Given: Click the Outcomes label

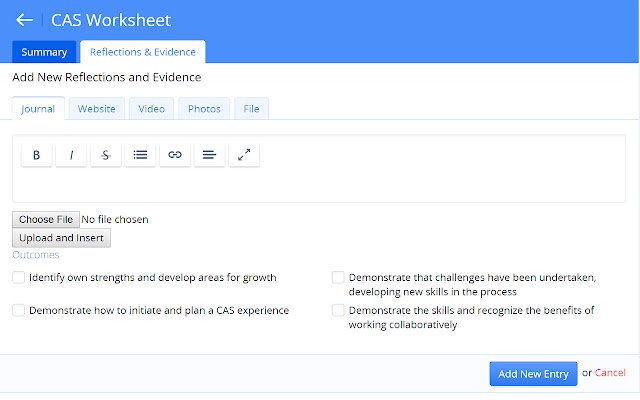Looking at the screenshot, I should [x=36, y=255].
